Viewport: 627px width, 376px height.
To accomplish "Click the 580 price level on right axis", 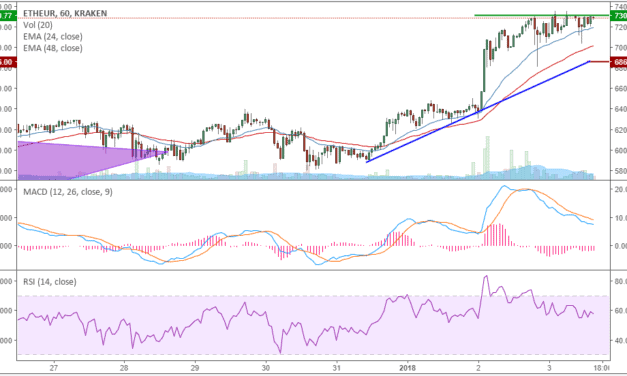I will click(620, 171).
